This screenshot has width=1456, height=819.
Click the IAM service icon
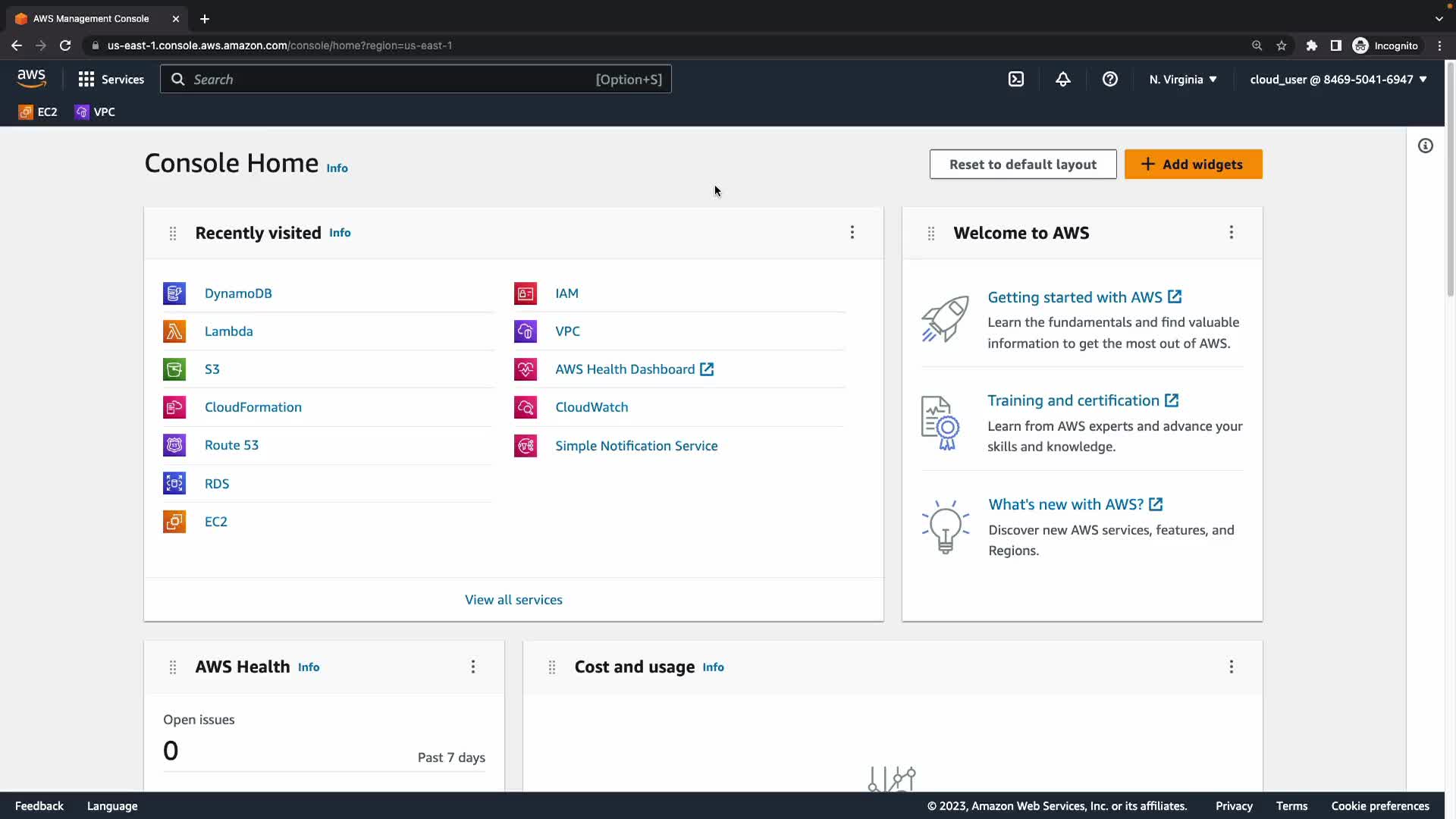coord(526,293)
